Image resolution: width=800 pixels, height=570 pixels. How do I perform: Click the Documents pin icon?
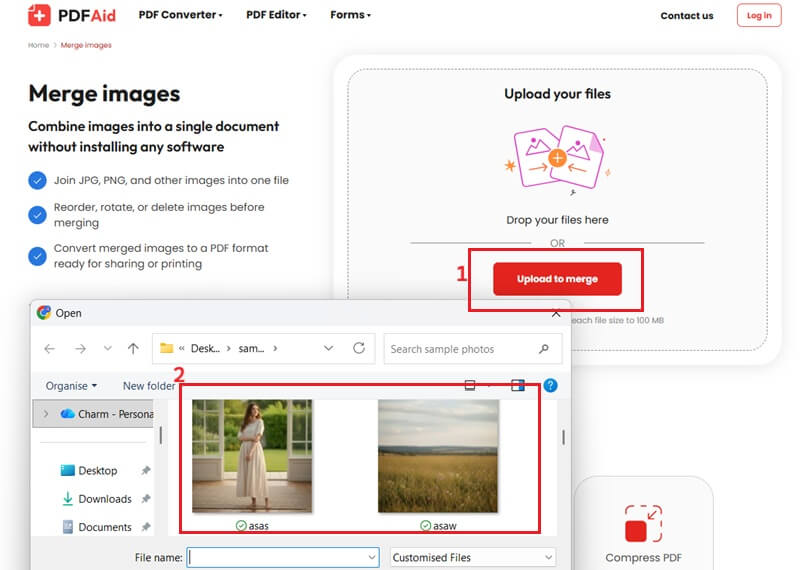coord(146,527)
